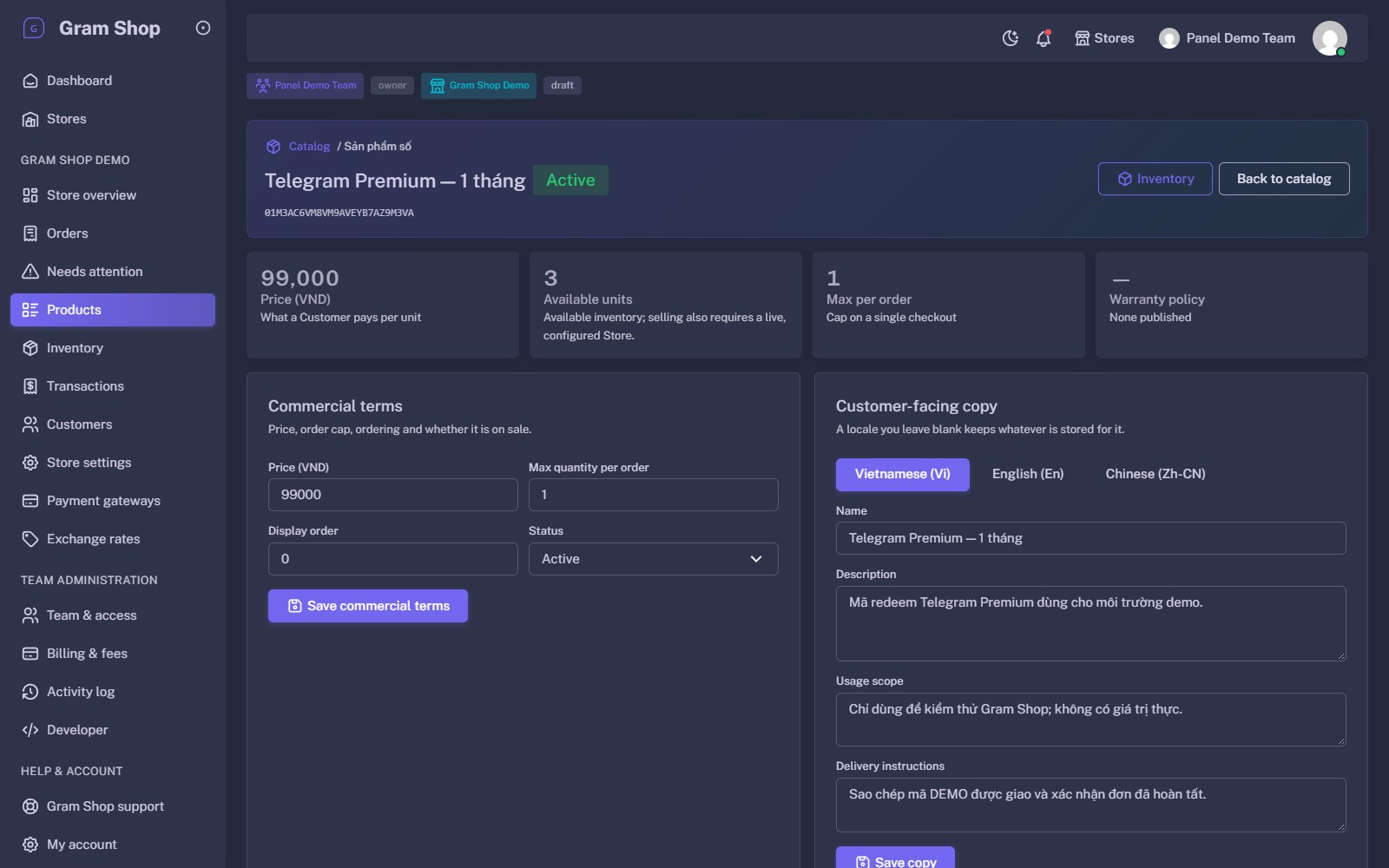Image resolution: width=1389 pixels, height=868 pixels.
Task: Open the Status dropdown
Action: pos(654,559)
